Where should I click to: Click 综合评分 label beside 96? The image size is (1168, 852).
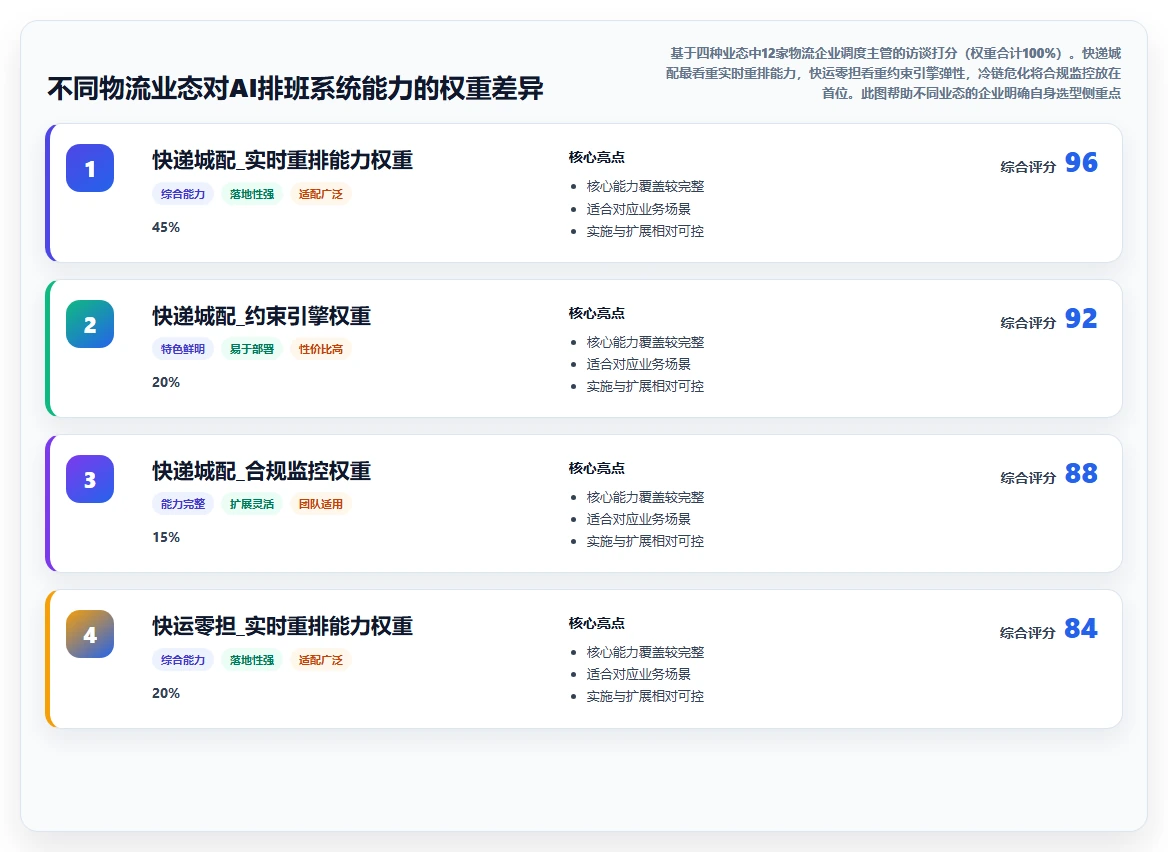coord(1028,167)
